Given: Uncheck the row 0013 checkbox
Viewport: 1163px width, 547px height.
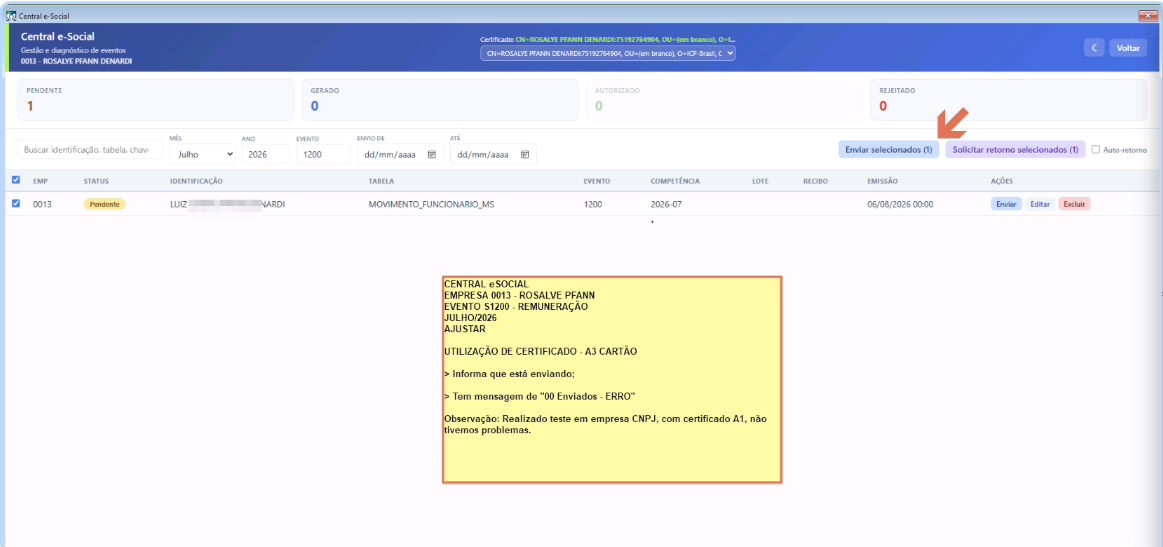Looking at the screenshot, I should click(16, 203).
